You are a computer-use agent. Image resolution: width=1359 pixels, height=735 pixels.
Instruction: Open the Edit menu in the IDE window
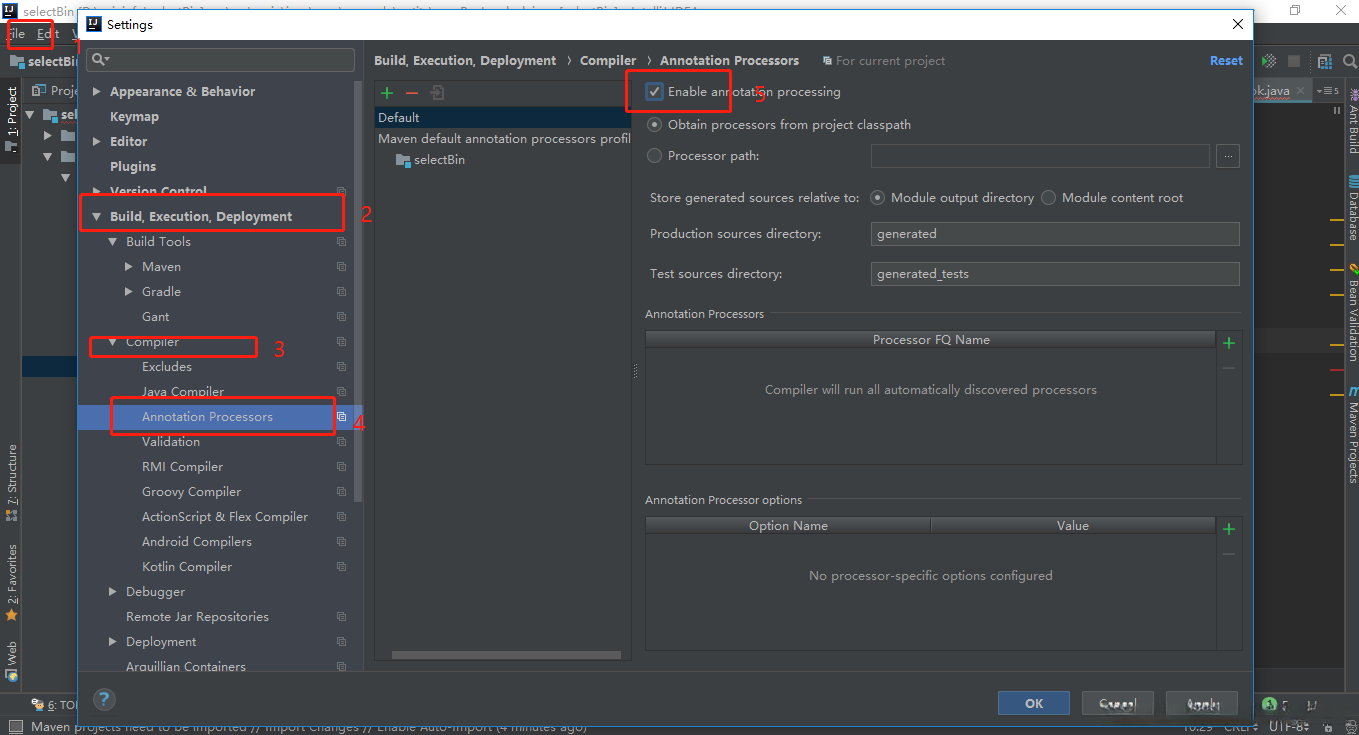click(48, 34)
